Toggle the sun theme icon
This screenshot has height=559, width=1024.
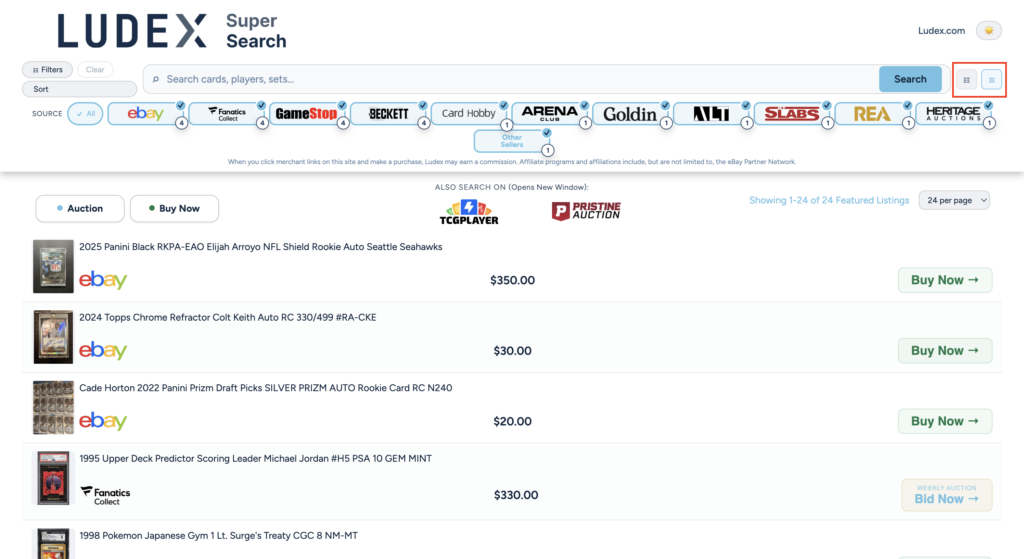click(x=989, y=31)
